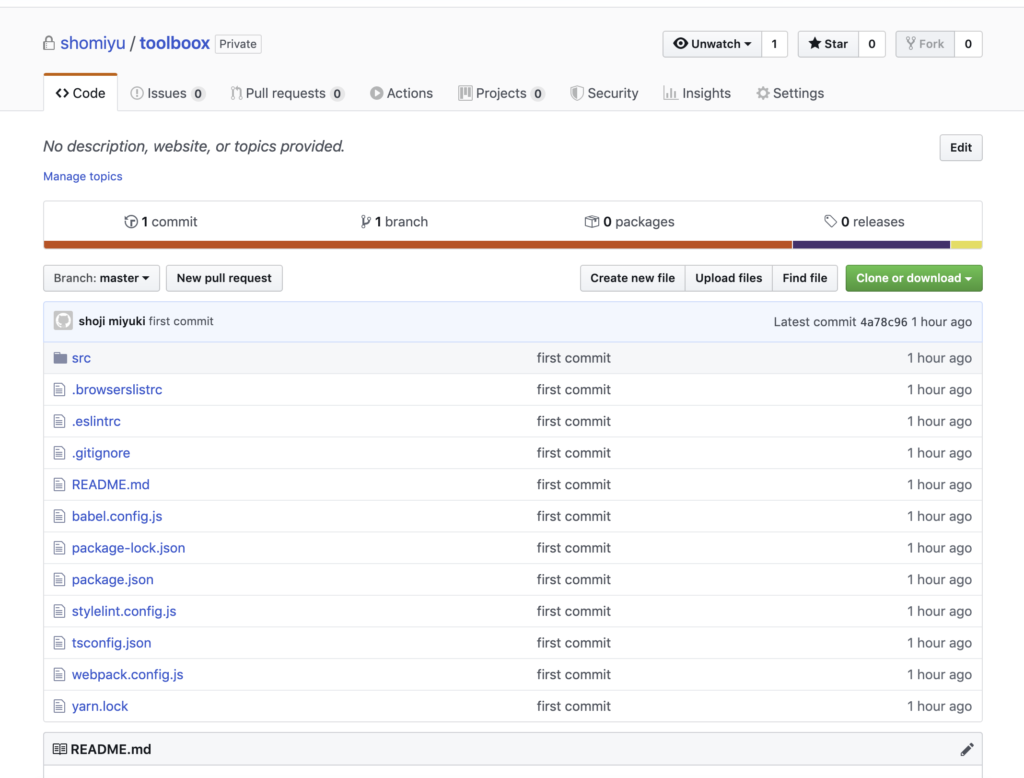Open the Projects tab
This screenshot has height=778, width=1024.
click(x=502, y=93)
